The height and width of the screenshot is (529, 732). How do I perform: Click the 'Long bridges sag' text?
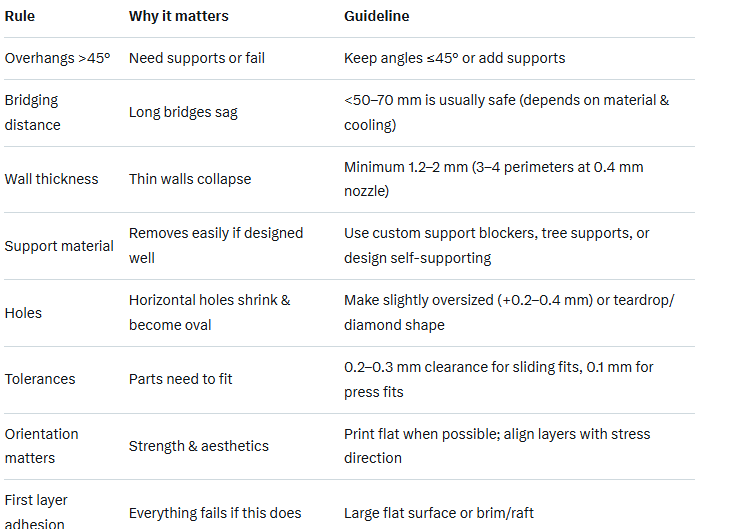(x=183, y=112)
